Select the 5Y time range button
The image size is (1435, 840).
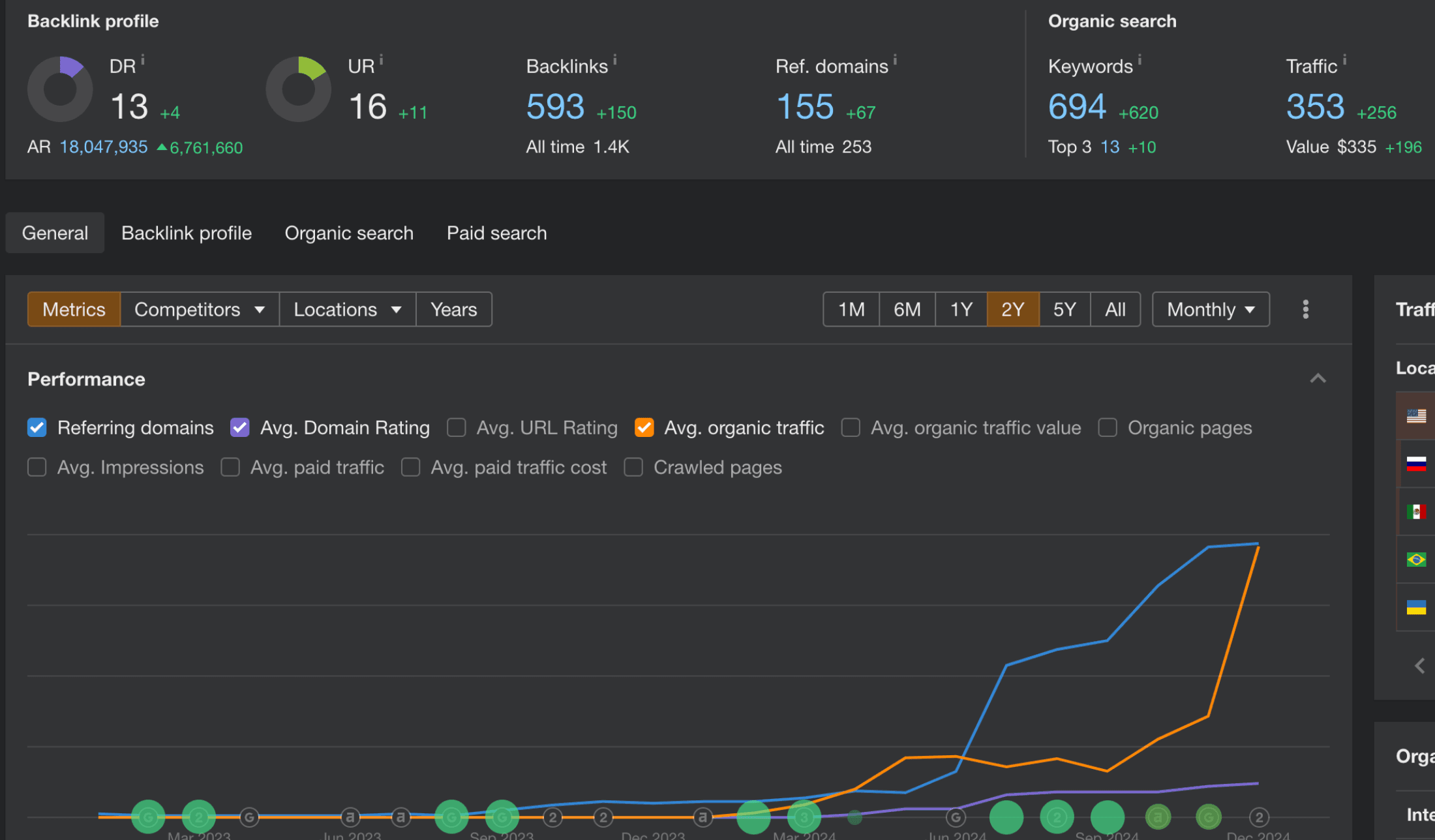(x=1065, y=309)
